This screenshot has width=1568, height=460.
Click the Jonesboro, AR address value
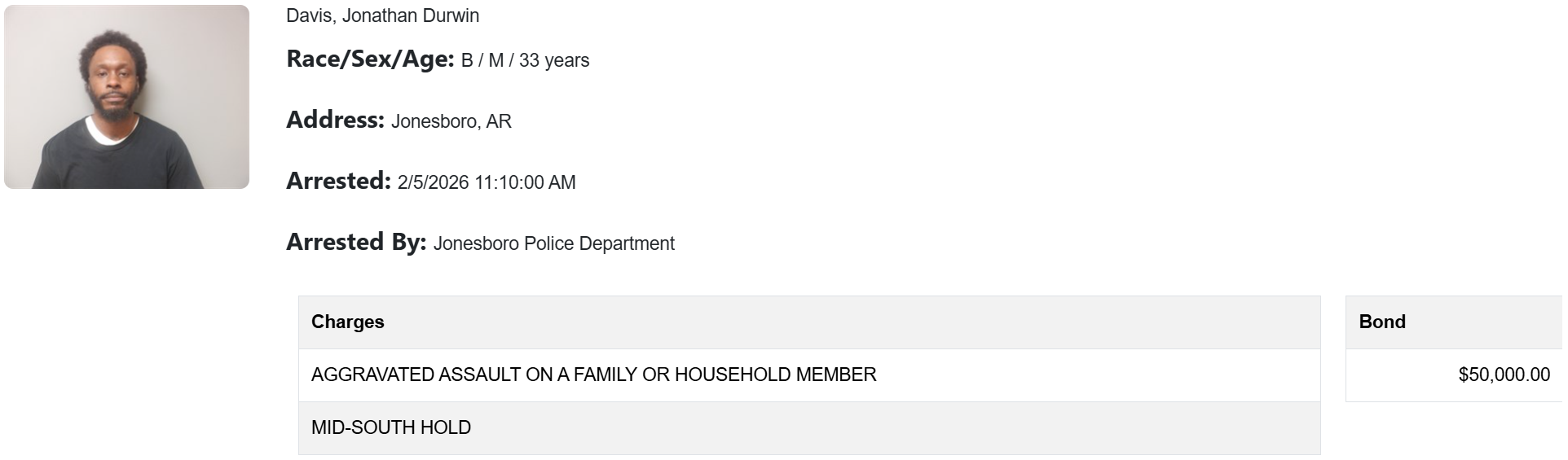[451, 121]
